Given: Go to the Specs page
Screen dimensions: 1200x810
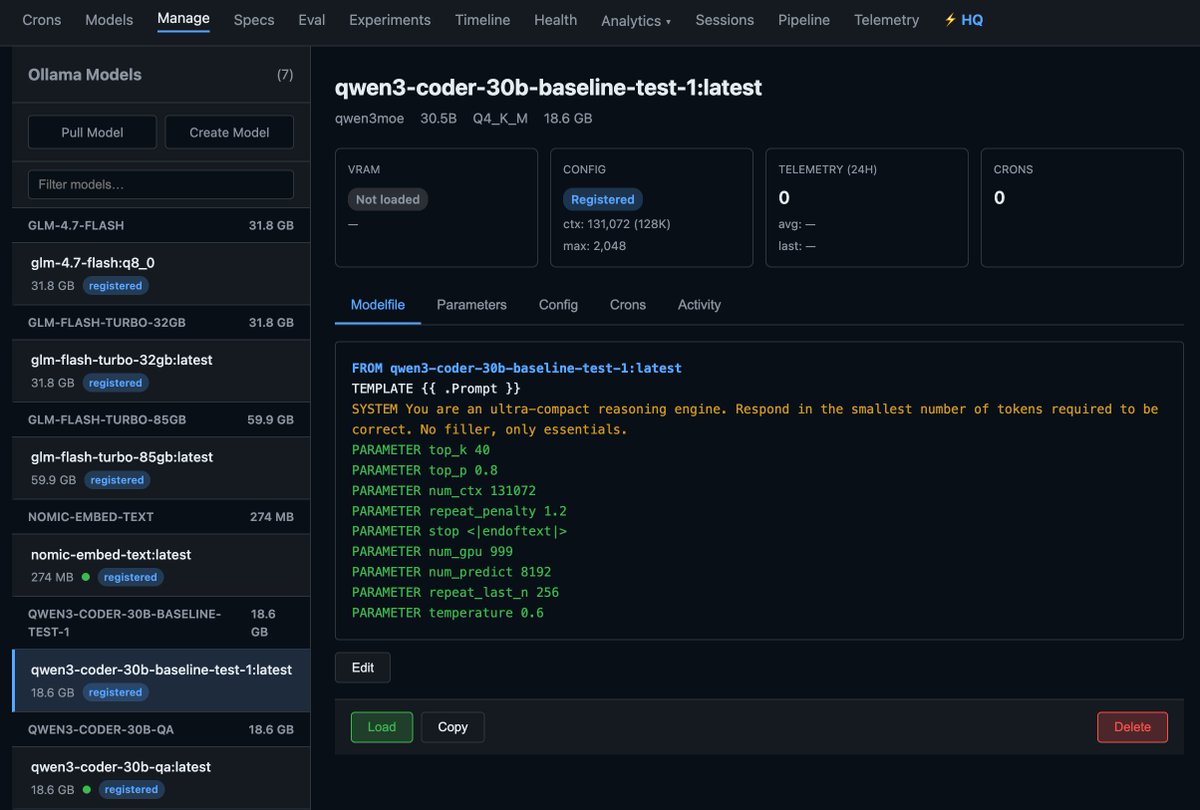Looking at the screenshot, I should (x=254, y=20).
